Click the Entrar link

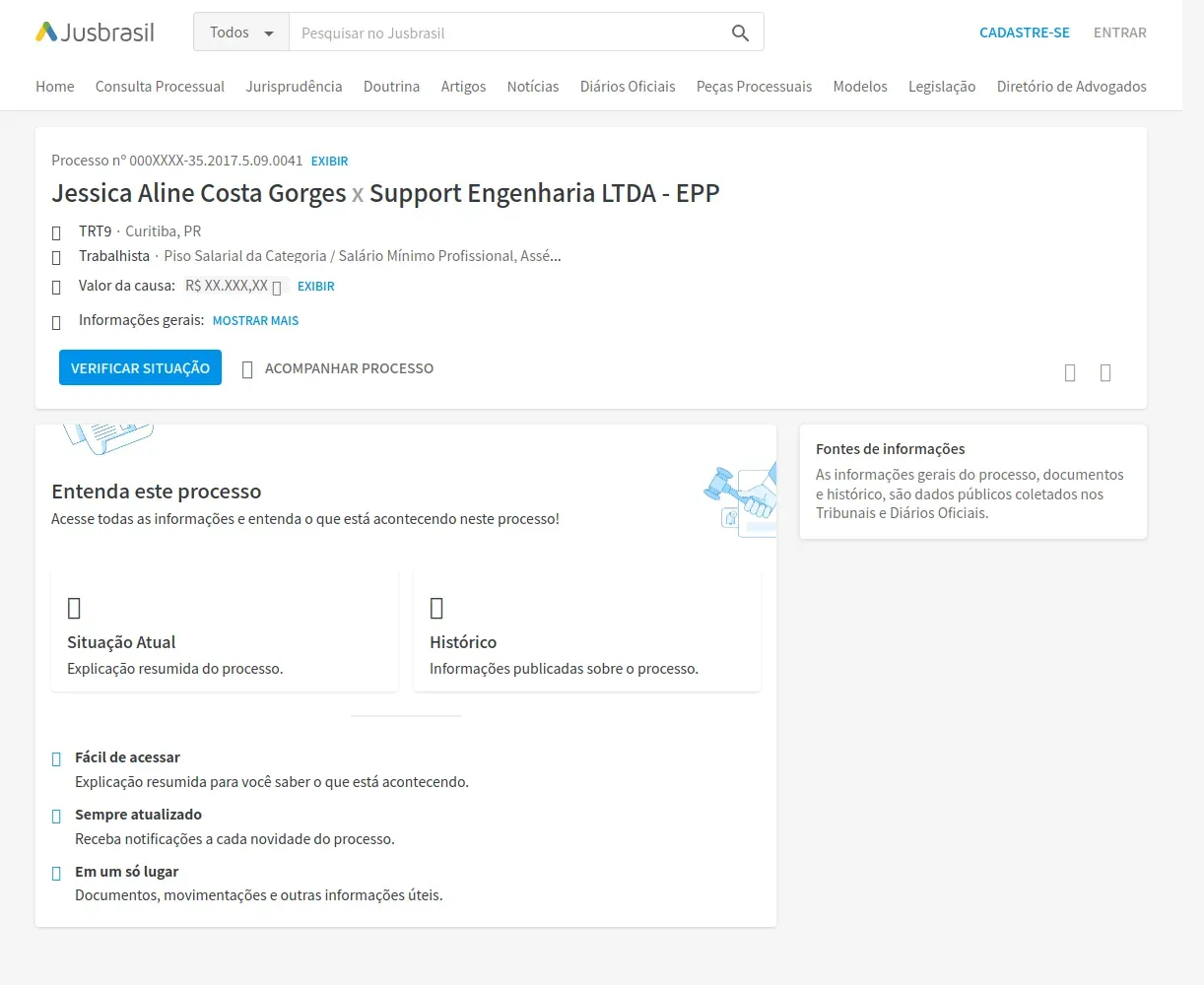click(x=1120, y=33)
